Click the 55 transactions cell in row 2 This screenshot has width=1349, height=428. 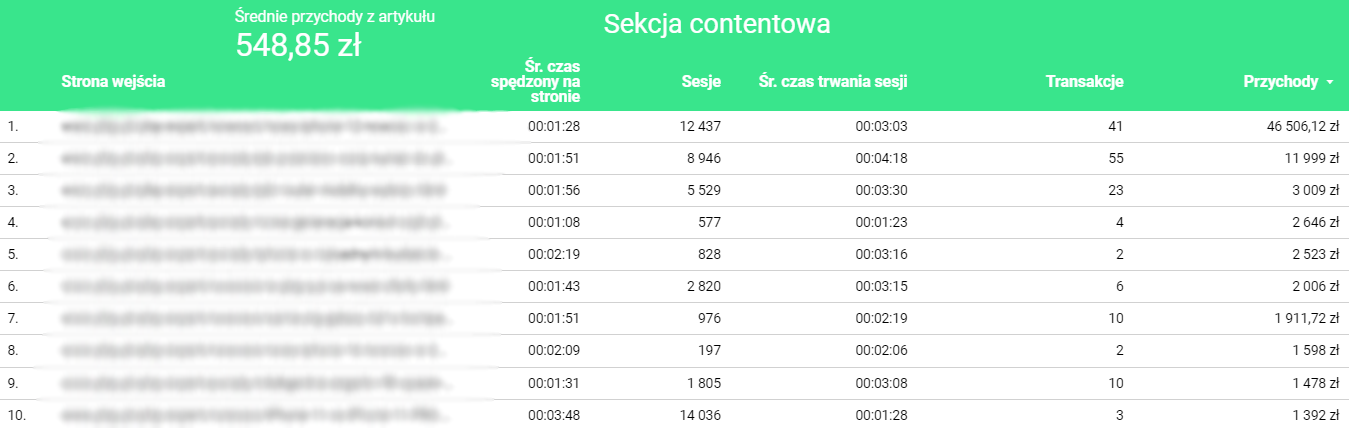[x=1115, y=159]
